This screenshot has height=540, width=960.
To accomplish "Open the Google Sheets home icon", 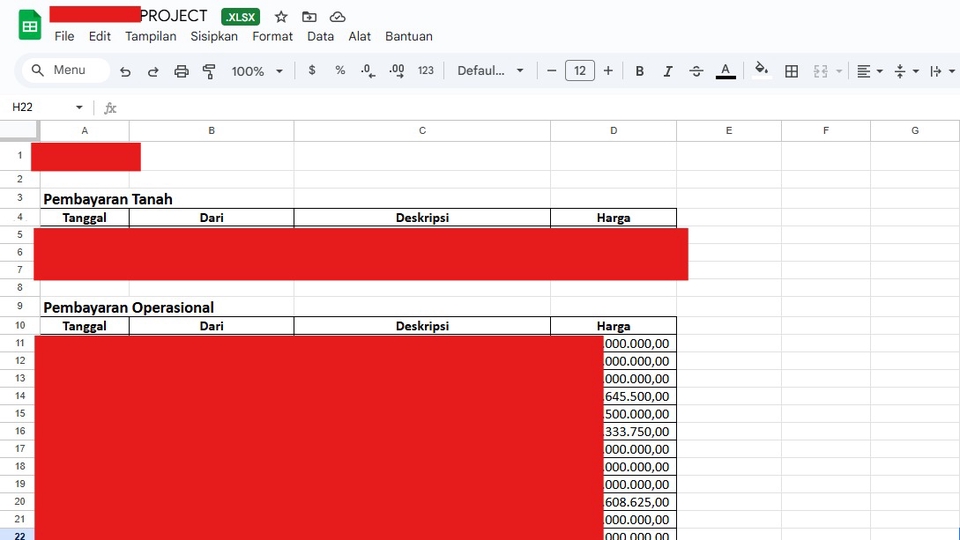I will (x=29, y=26).
